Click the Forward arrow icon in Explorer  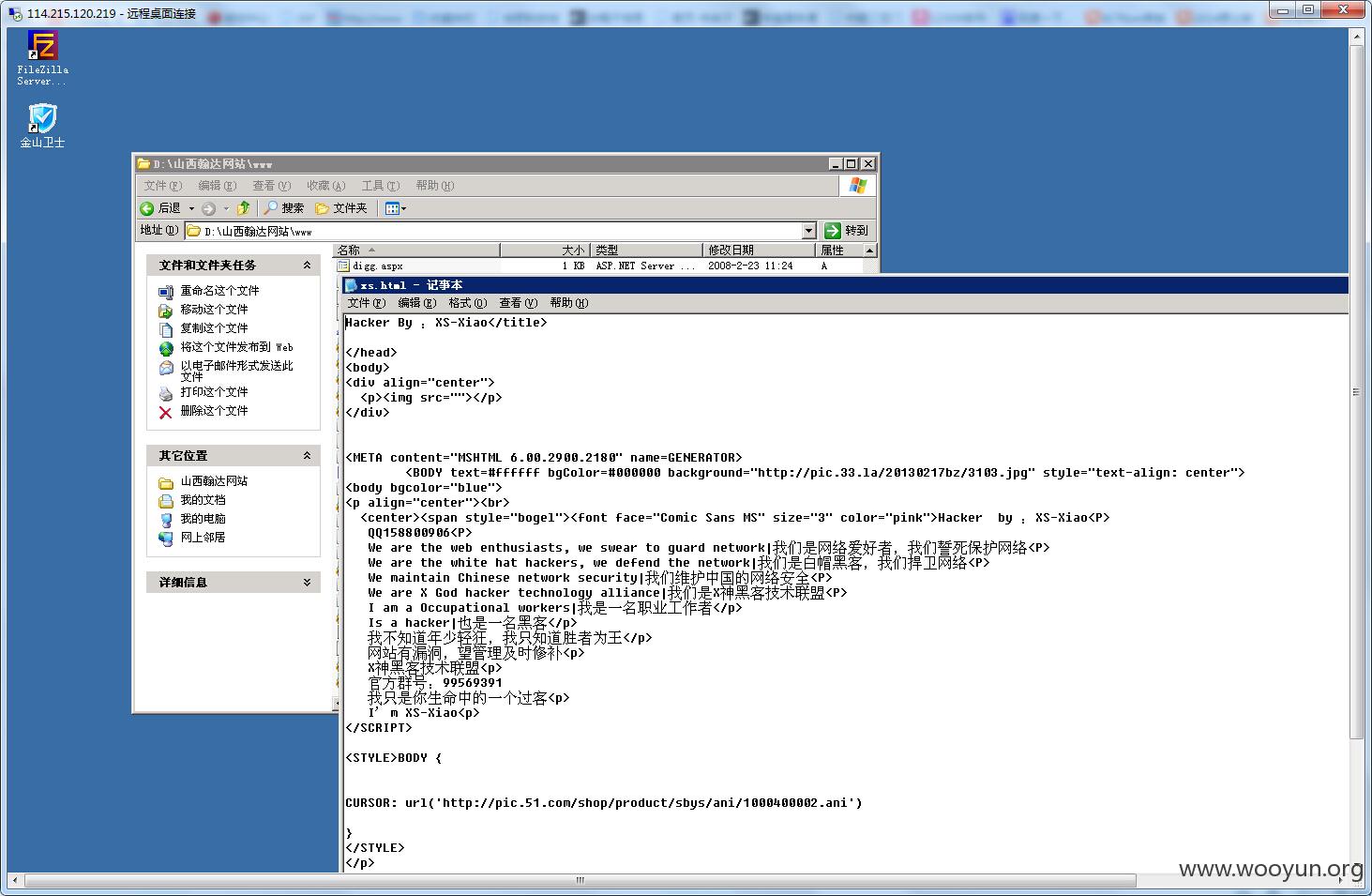(208, 208)
